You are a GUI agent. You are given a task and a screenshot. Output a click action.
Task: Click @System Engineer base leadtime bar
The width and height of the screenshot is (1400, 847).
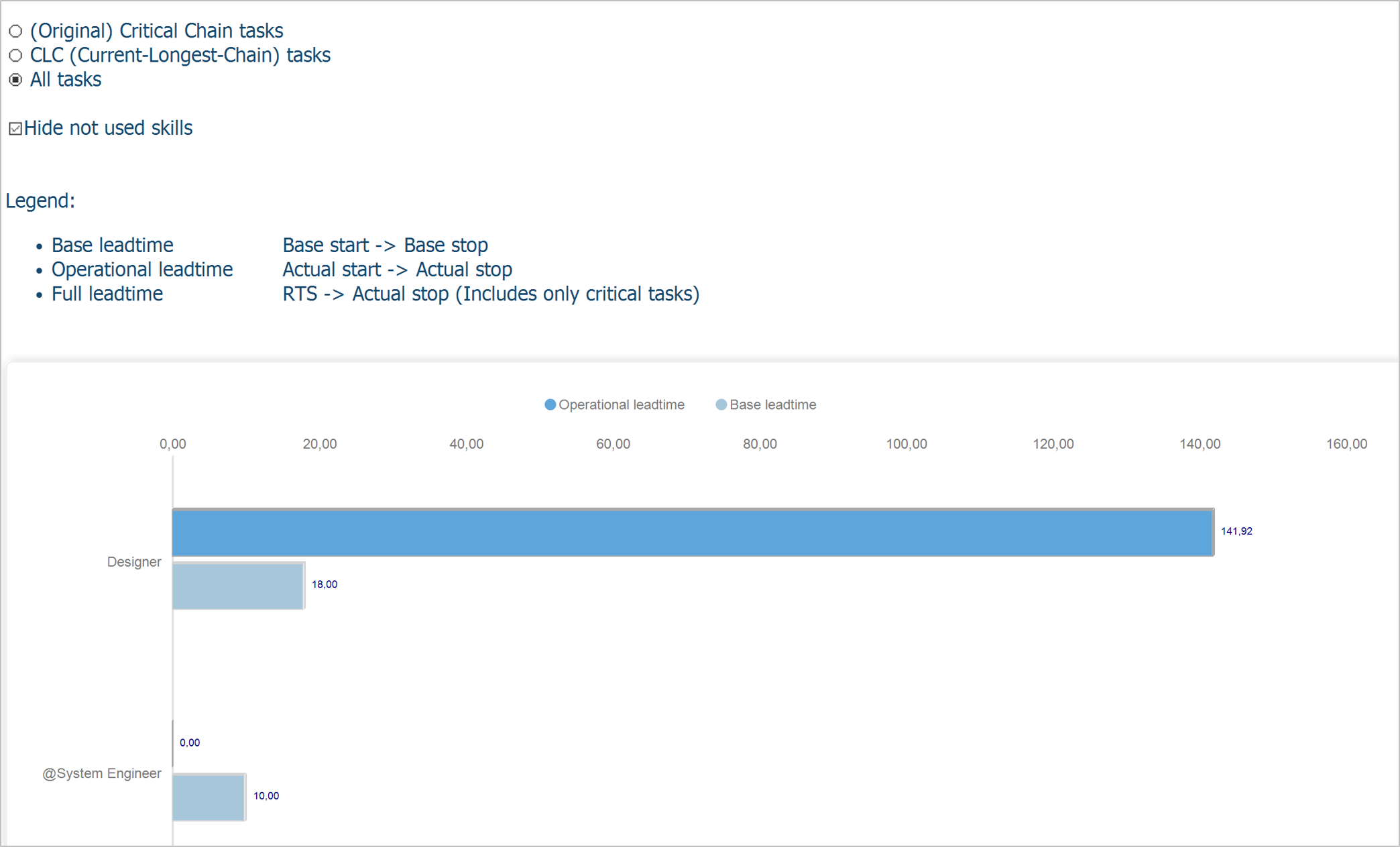tap(209, 797)
